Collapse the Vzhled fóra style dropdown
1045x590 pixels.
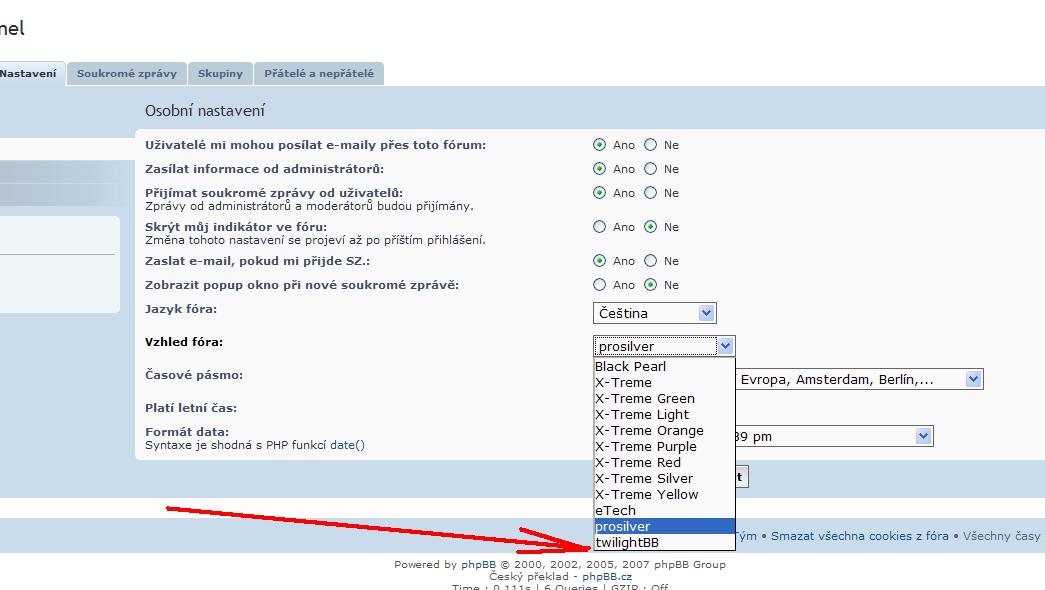(726, 346)
